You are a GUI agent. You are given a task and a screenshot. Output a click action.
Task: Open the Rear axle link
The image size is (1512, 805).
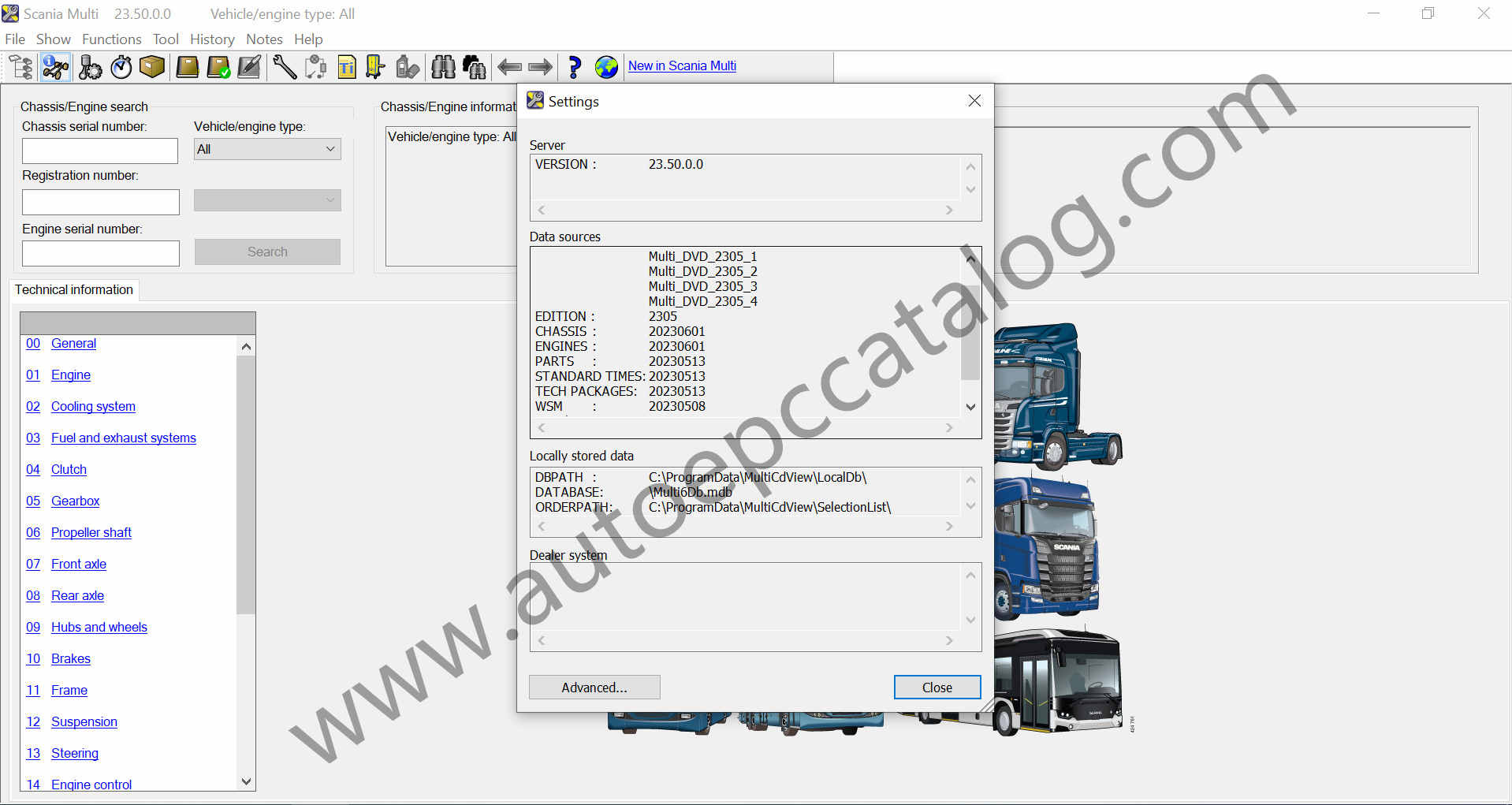[77, 595]
